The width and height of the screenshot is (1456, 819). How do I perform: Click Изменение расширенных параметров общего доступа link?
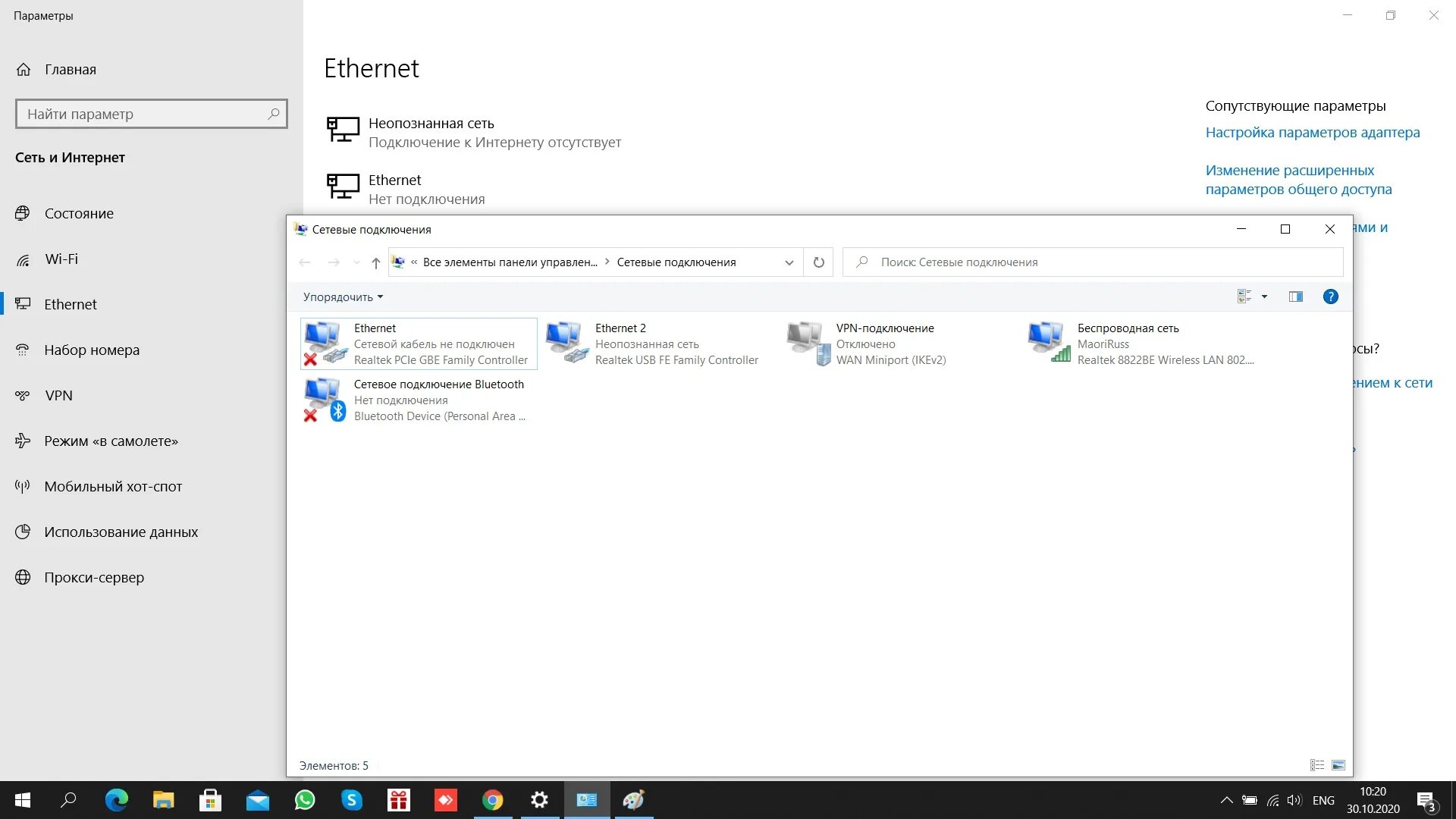point(1298,180)
